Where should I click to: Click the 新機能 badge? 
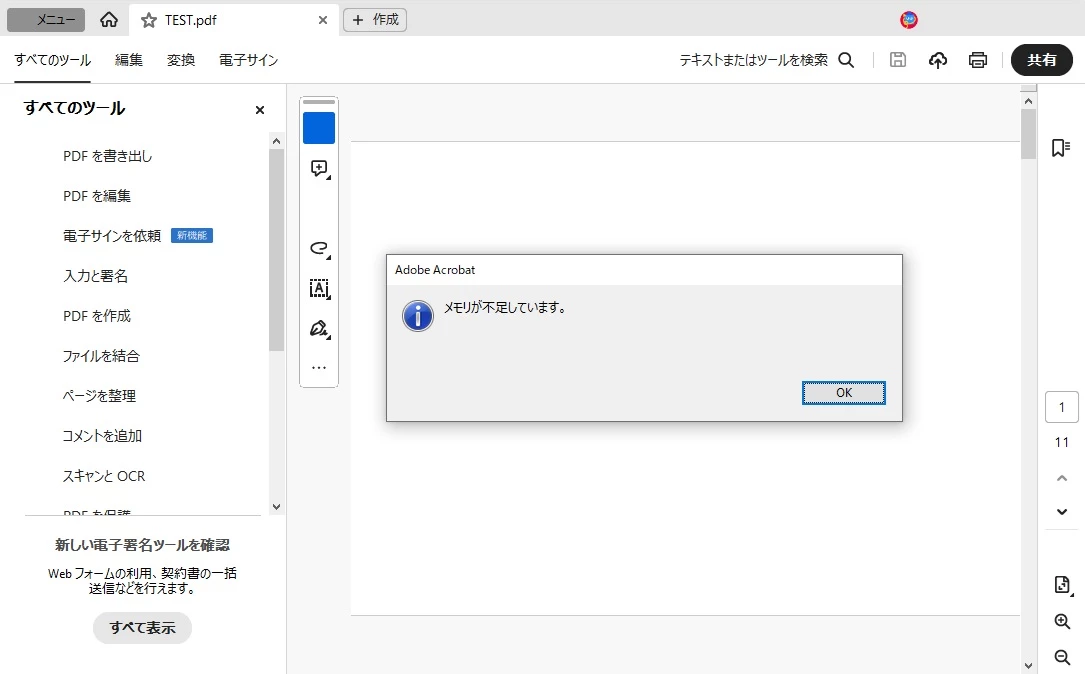[x=192, y=236]
